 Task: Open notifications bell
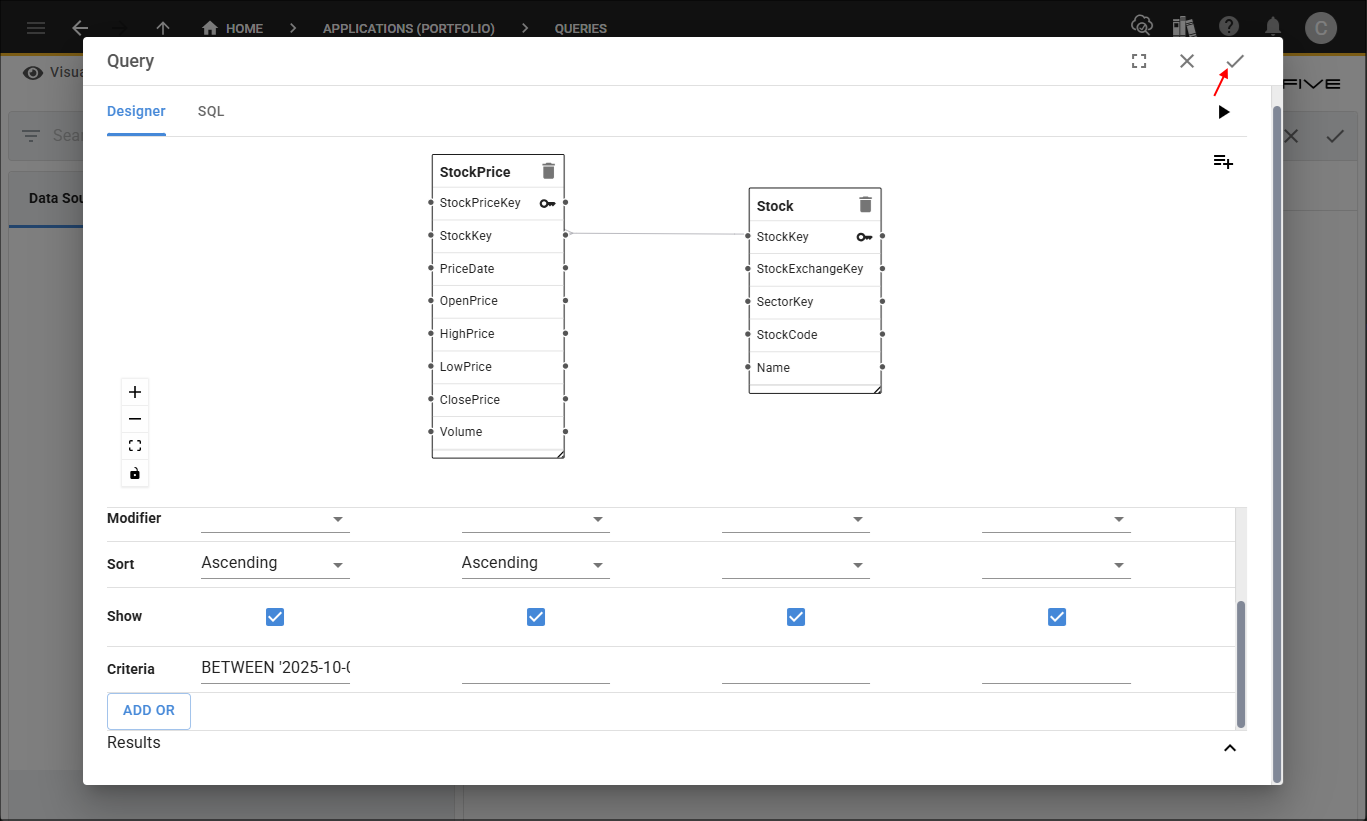[x=1273, y=27]
